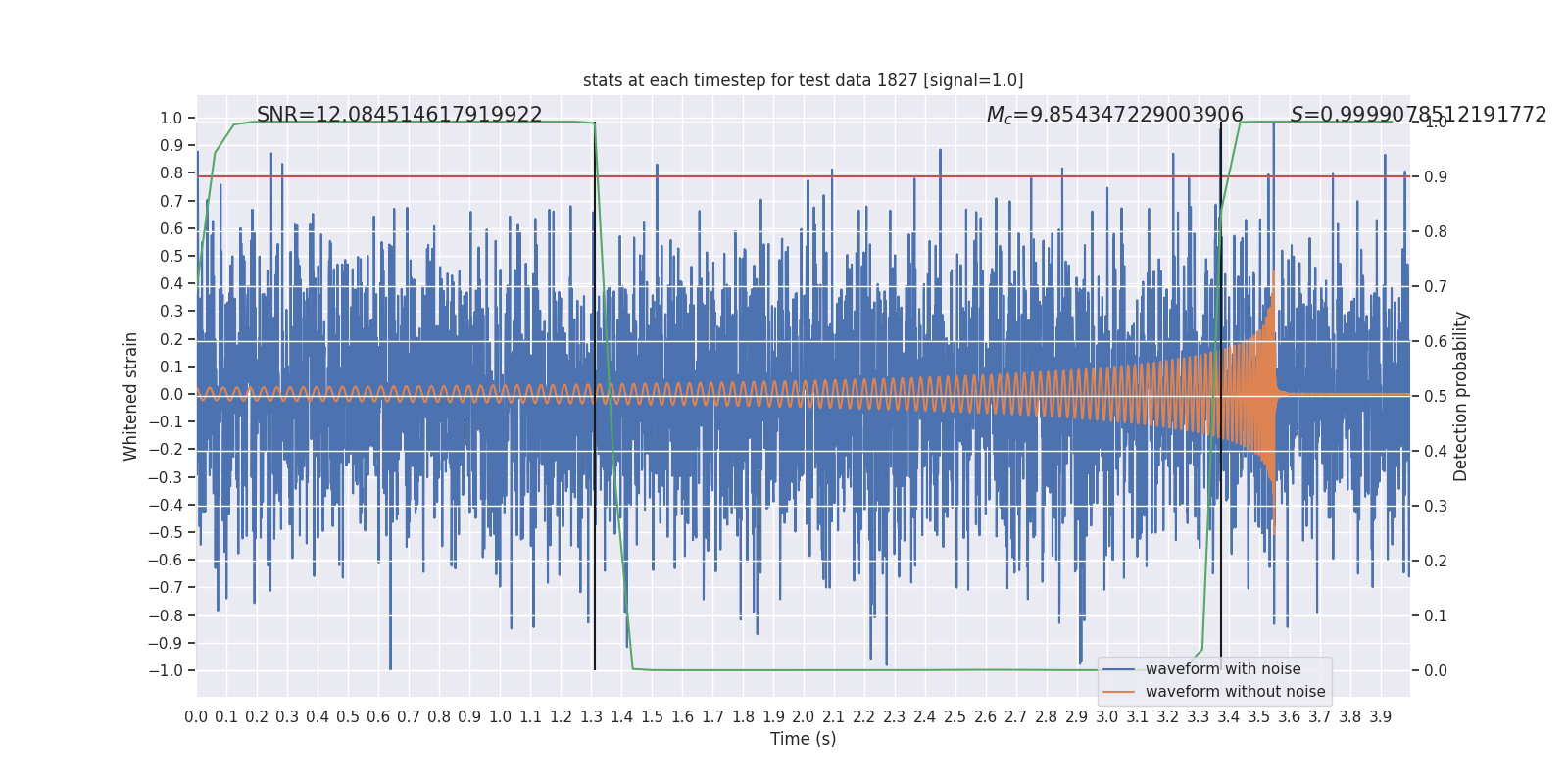Click the black vertical marker near 3.4 s
Screen dimensions: 1568x784
[x=1221, y=396]
